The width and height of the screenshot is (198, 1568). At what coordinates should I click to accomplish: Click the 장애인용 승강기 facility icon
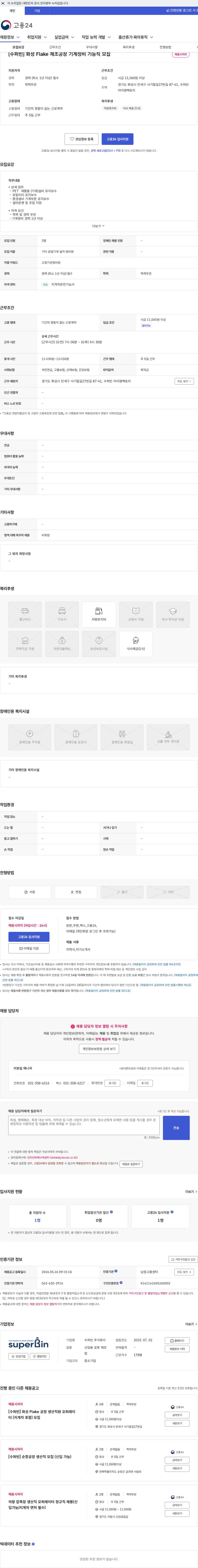76,737
